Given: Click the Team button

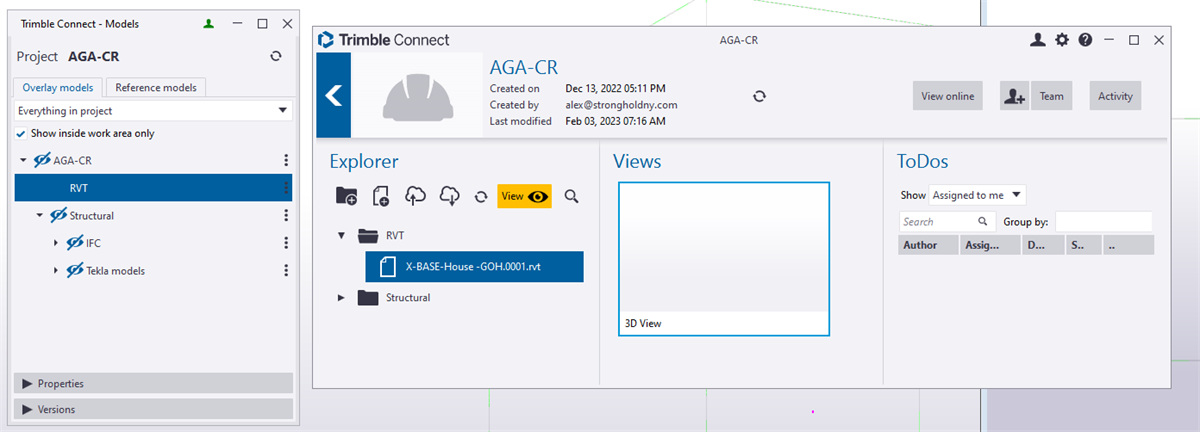Looking at the screenshot, I should (x=1051, y=96).
